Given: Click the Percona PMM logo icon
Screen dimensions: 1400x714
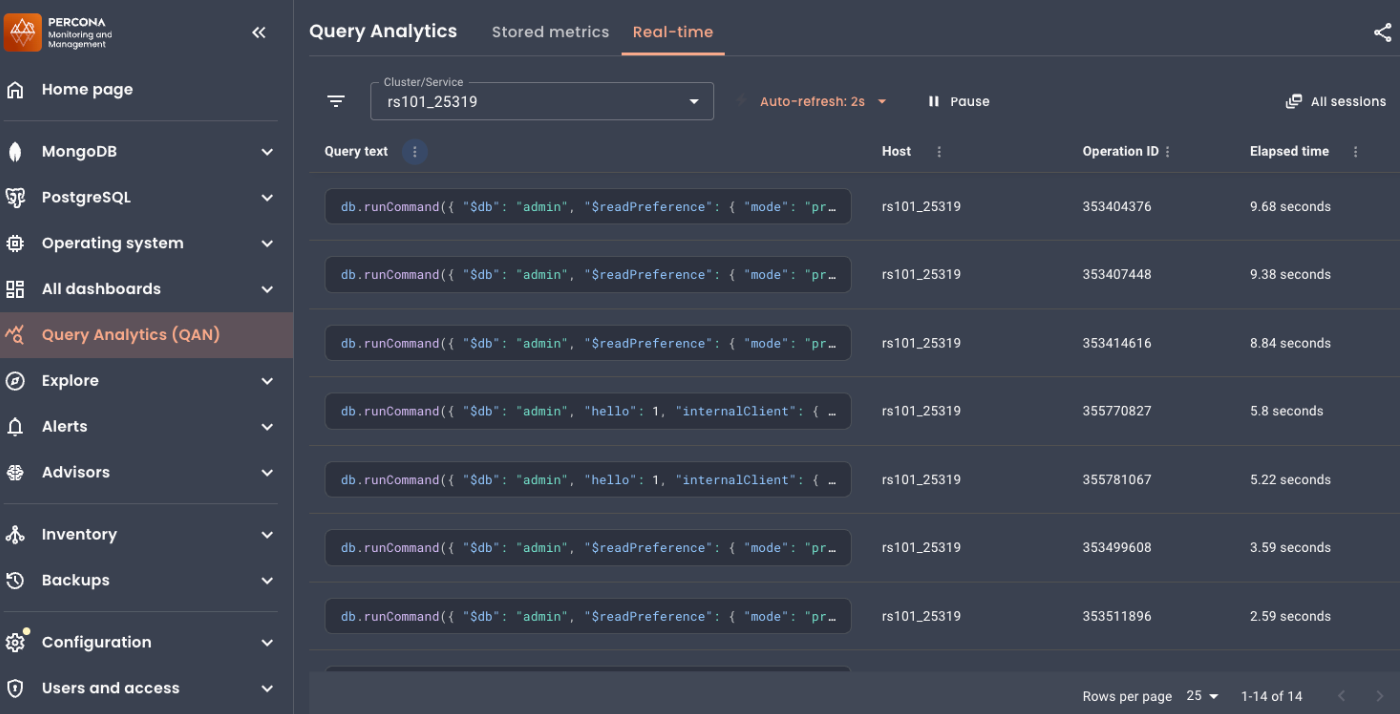Looking at the screenshot, I should (23, 32).
